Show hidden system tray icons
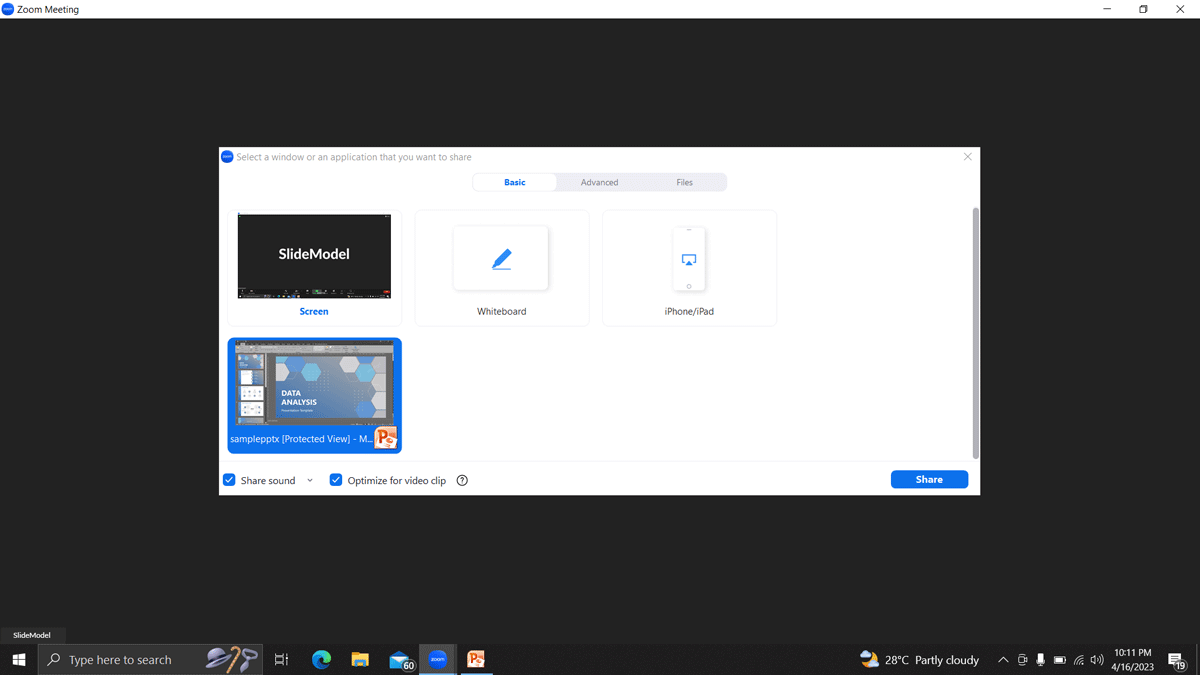 (1003, 660)
